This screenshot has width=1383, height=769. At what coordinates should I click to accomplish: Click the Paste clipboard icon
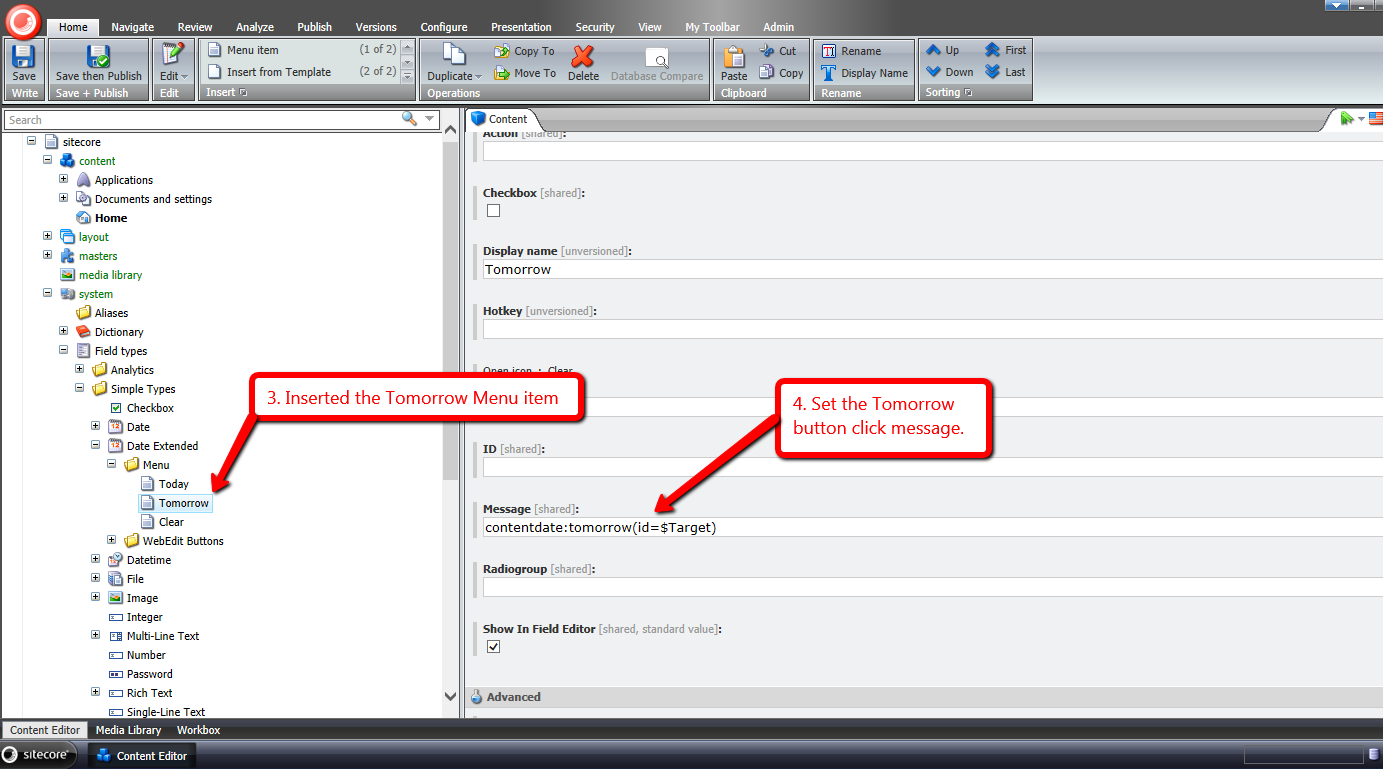coord(734,58)
